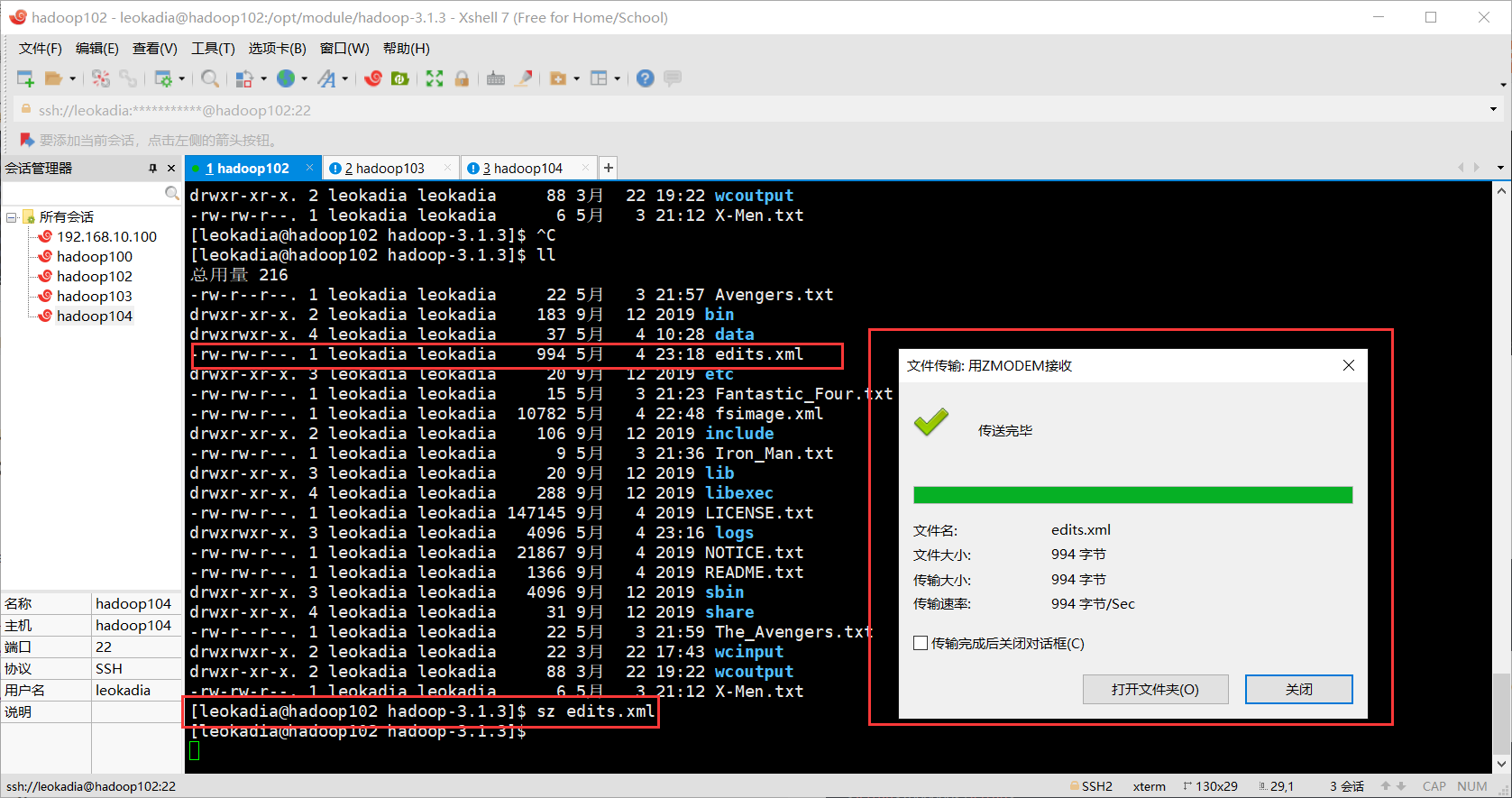Toggle full screen green arrows icon
Image resolution: width=1512 pixels, height=798 pixels.
[435, 78]
